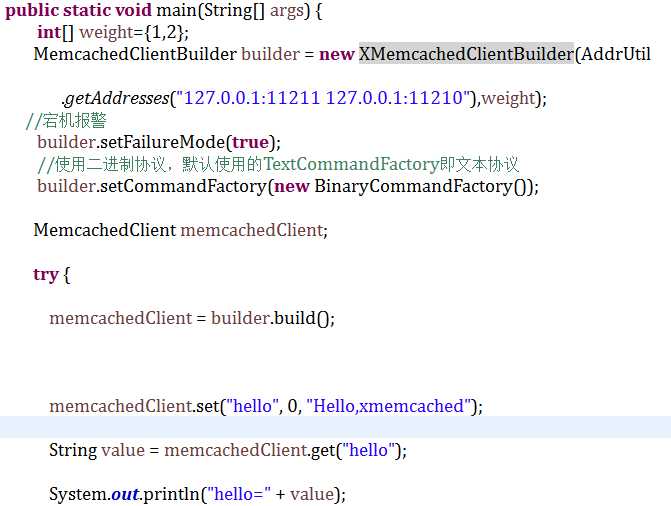Screen dimensions: 671x506
Task: Click the "new" keyword before BinaryCommandFactory
Action: point(291,187)
